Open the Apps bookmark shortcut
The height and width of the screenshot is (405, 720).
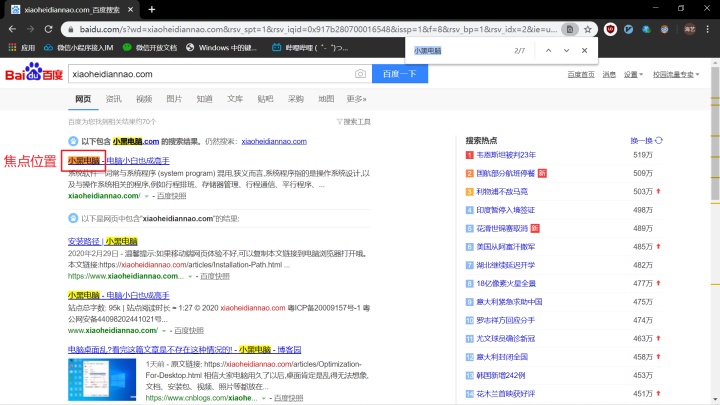[22, 47]
